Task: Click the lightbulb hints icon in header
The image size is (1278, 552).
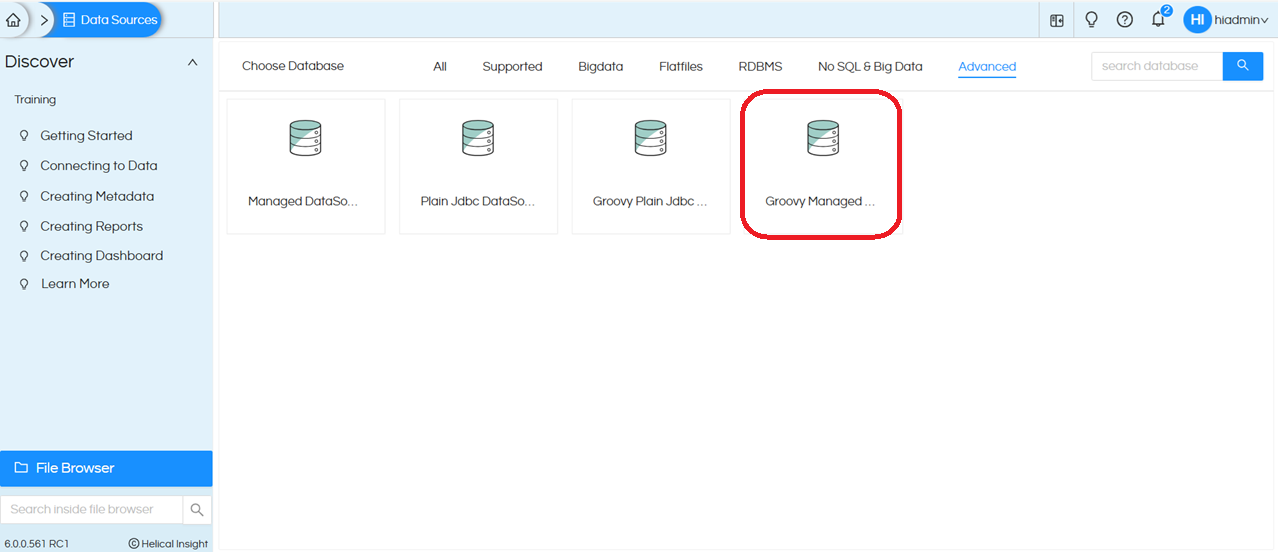Action: [x=1091, y=20]
